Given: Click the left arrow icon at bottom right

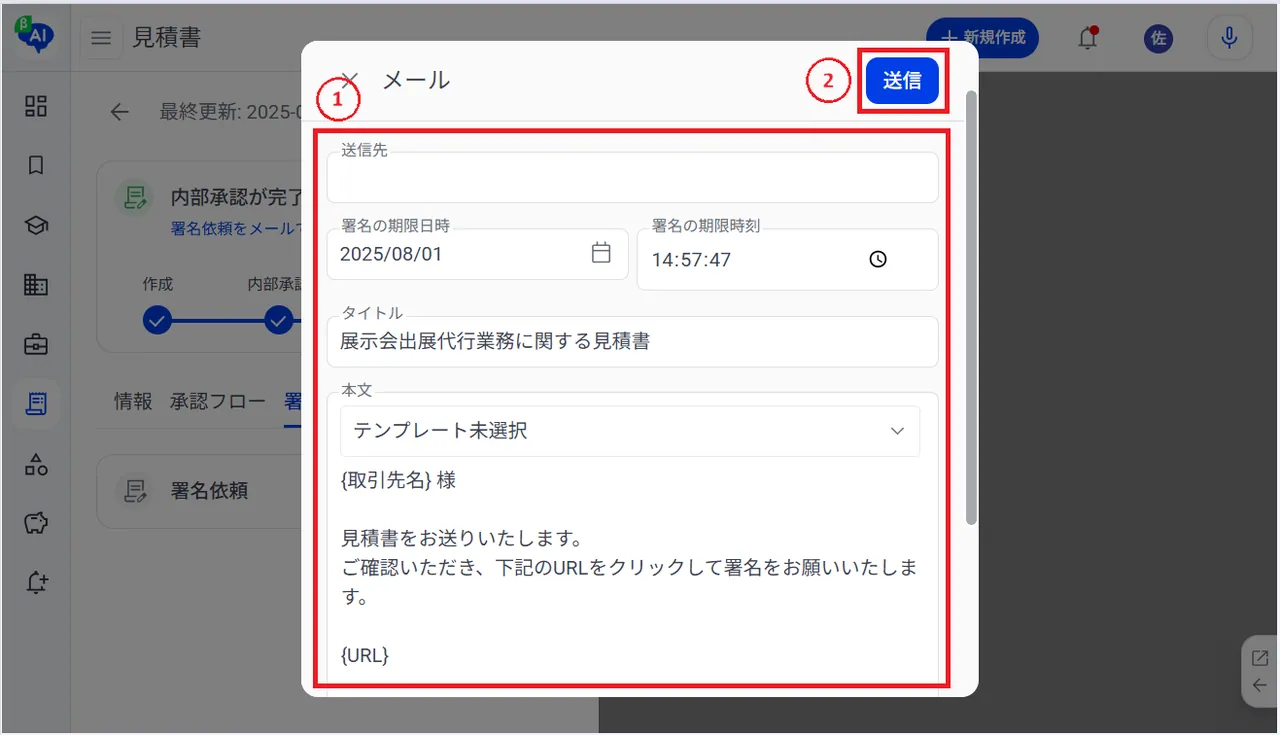Looking at the screenshot, I should 1260,685.
